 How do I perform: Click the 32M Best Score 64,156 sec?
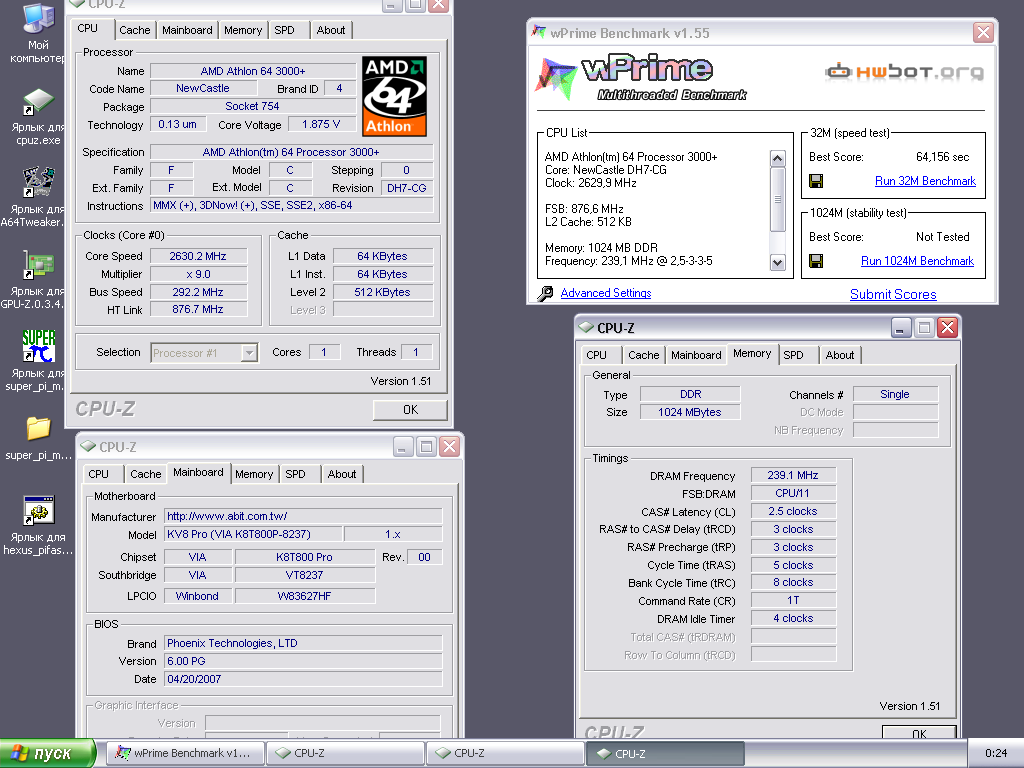tap(942, 157)
